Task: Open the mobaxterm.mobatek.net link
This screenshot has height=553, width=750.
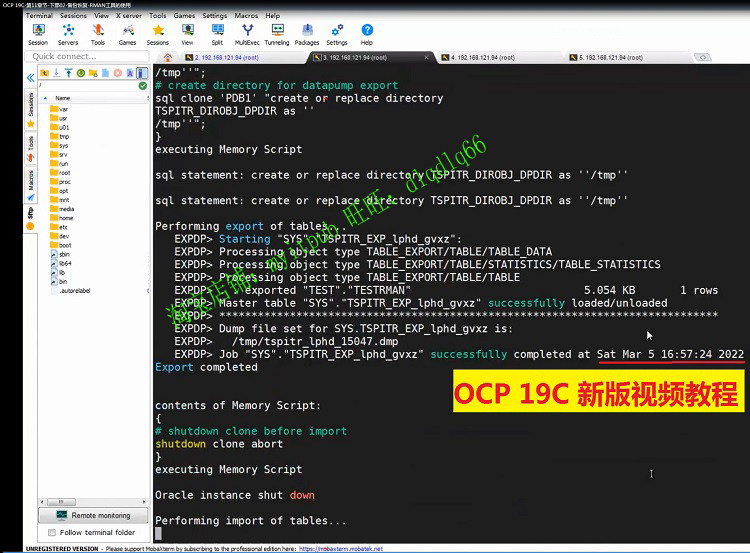Action: click(x=341, y=549)
